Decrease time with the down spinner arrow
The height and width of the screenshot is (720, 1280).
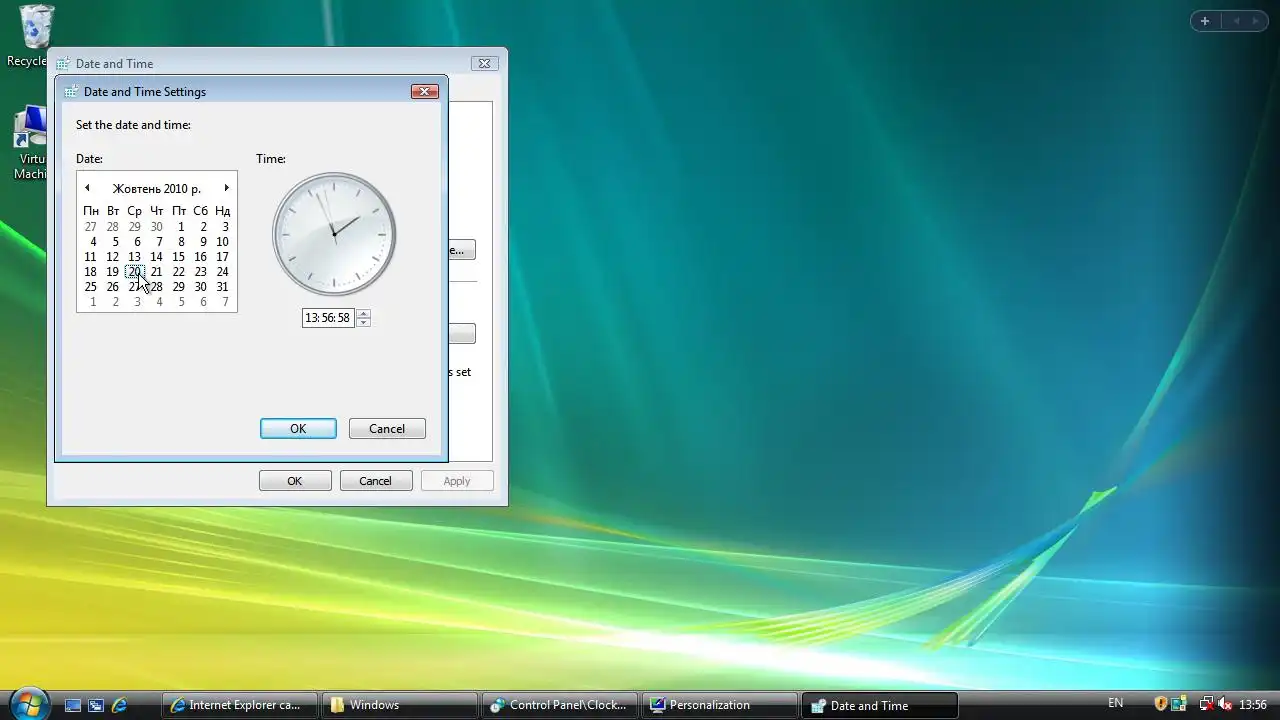[363, 322]
